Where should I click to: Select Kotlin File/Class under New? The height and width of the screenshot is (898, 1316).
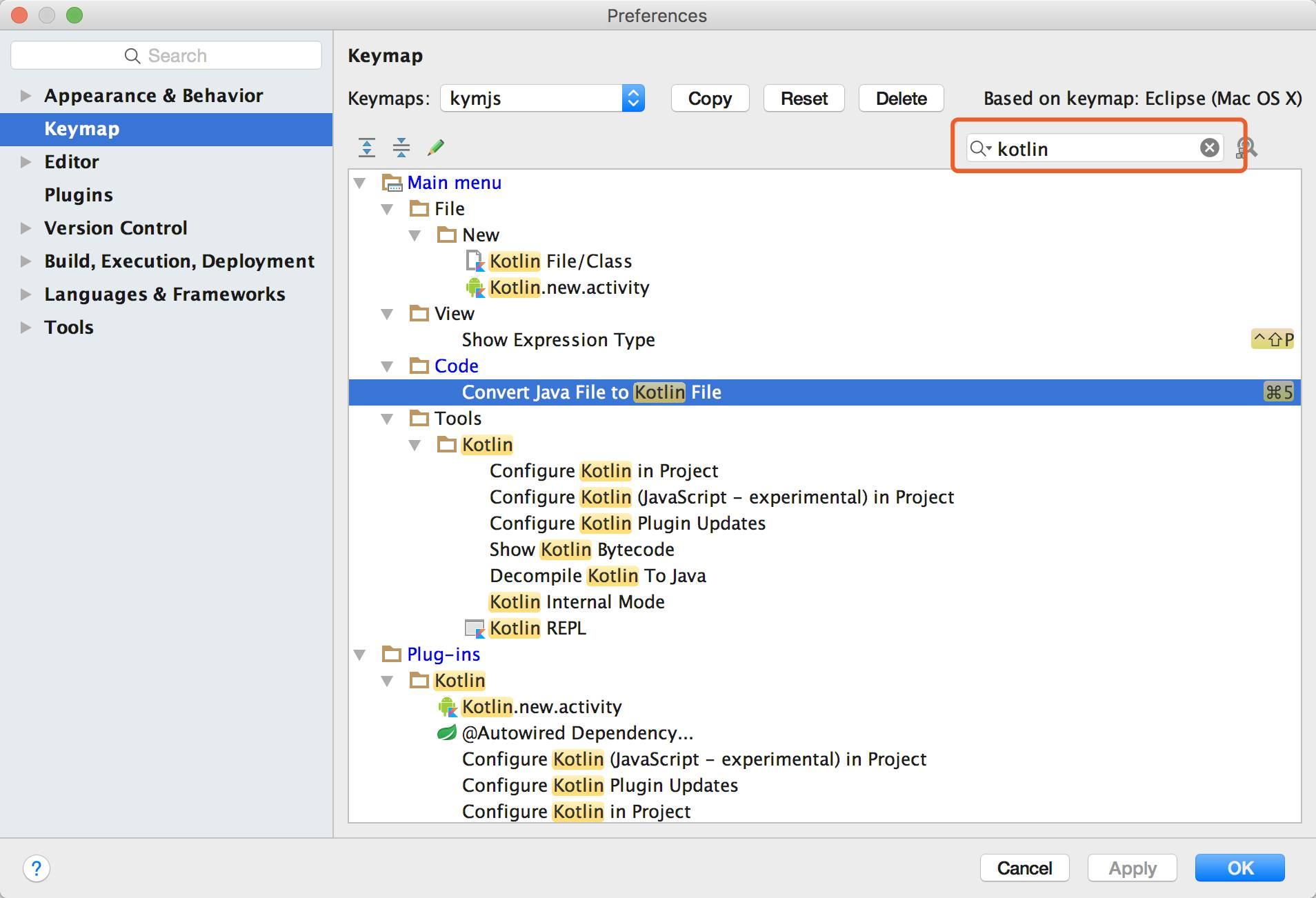(x=560, y=261)
